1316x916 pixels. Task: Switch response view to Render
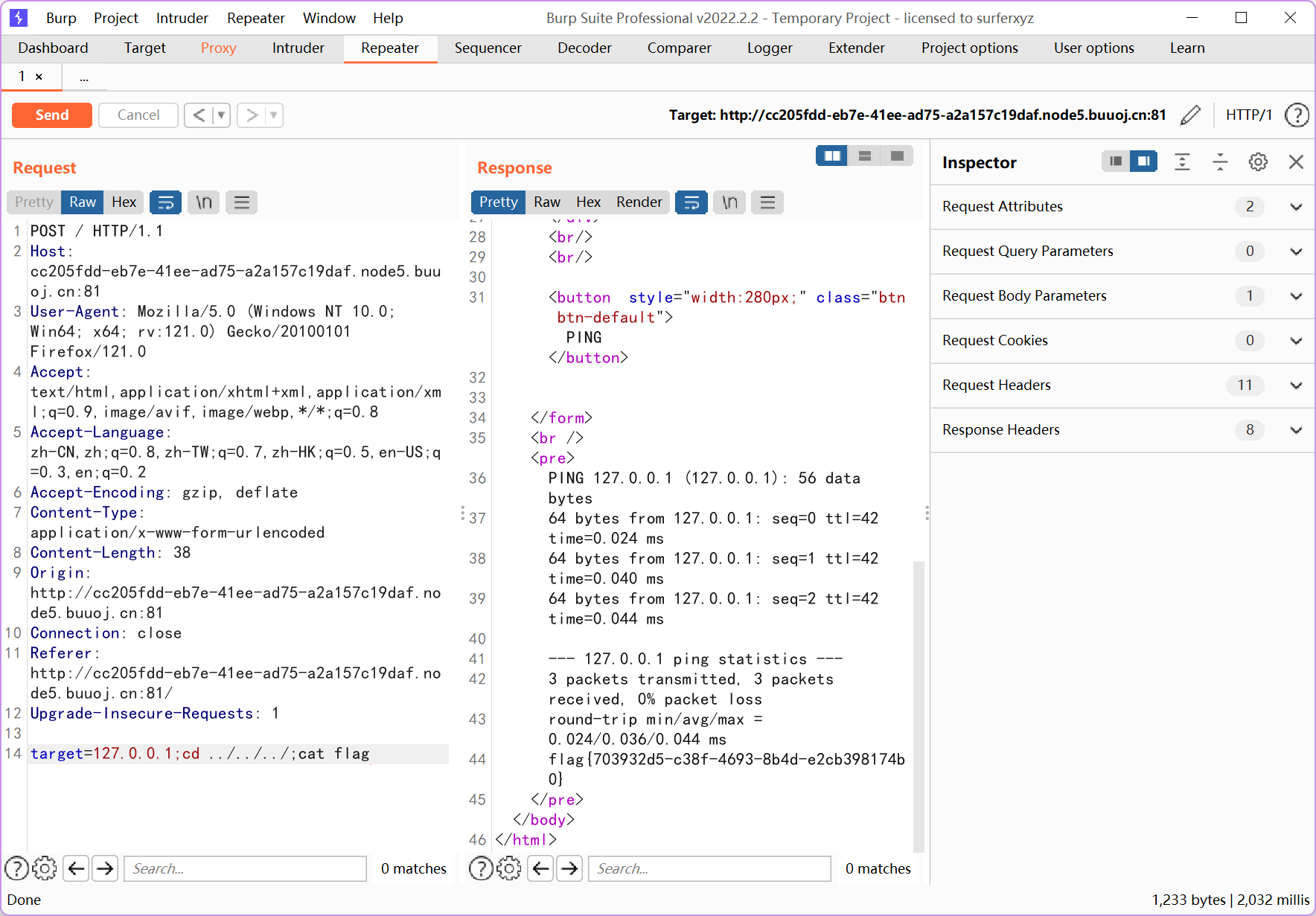click(639, 202)
